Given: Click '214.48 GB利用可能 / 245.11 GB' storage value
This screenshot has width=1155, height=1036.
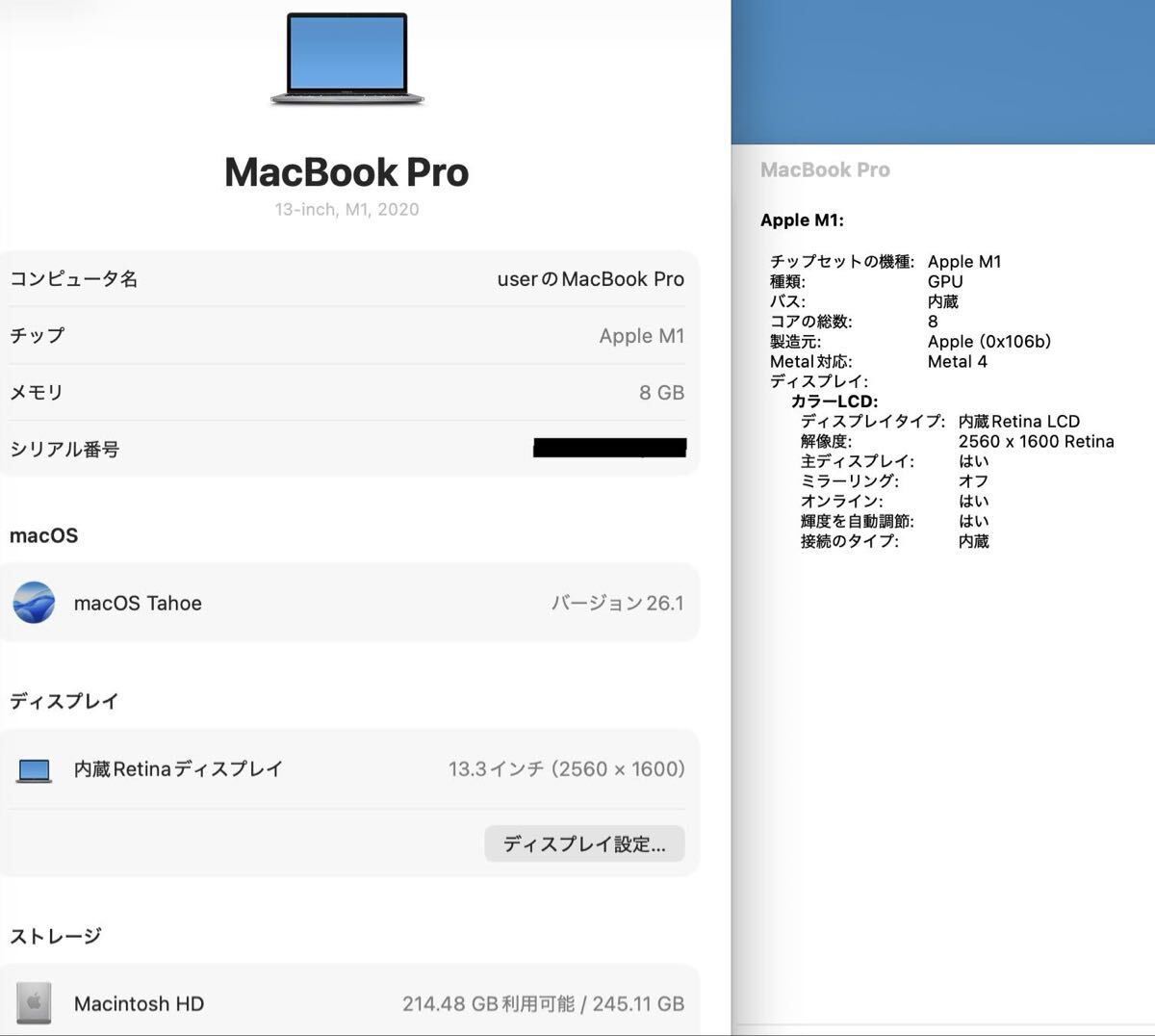Looking at the screenshot, I should (544, 1003).
